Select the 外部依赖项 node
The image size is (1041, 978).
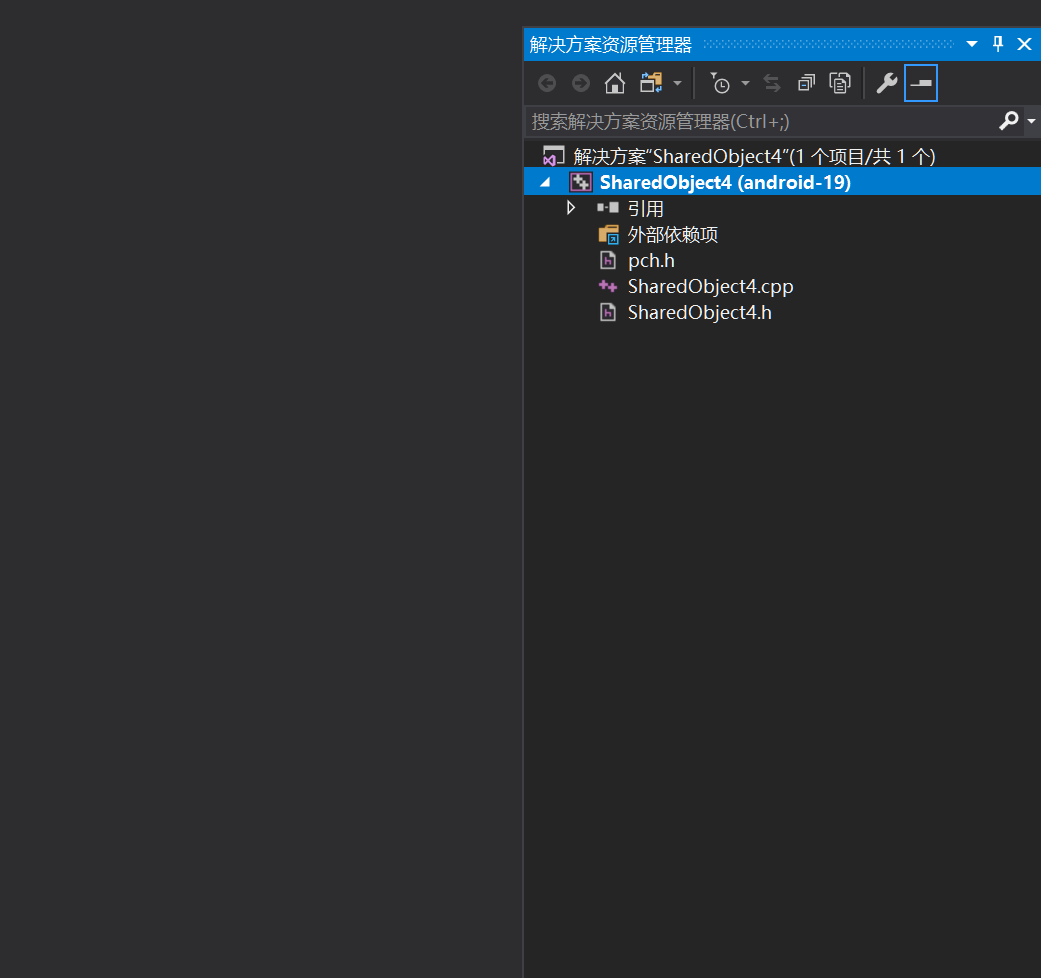(x=670, y=234)
